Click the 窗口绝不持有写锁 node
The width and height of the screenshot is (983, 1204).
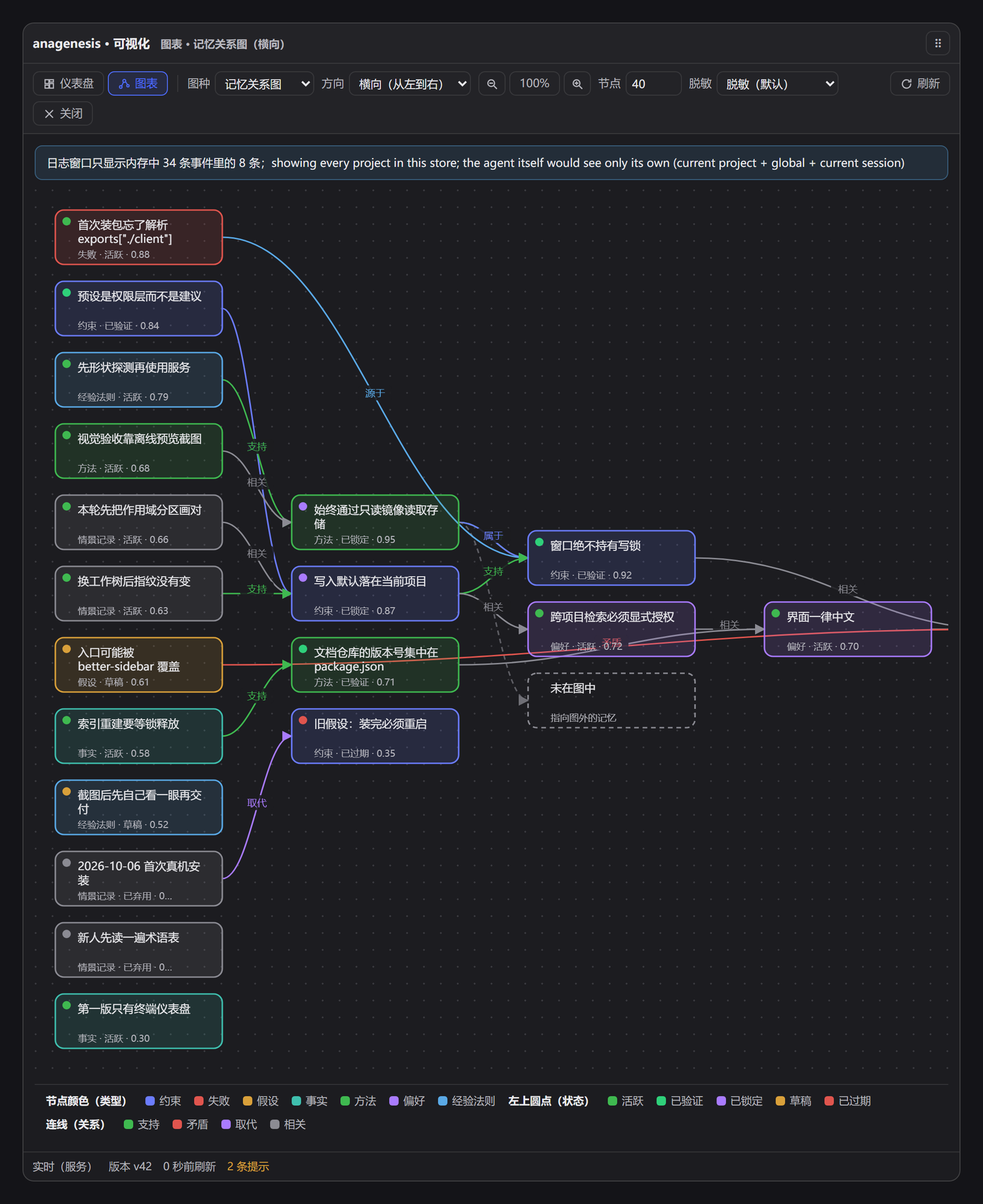[611, 558]
